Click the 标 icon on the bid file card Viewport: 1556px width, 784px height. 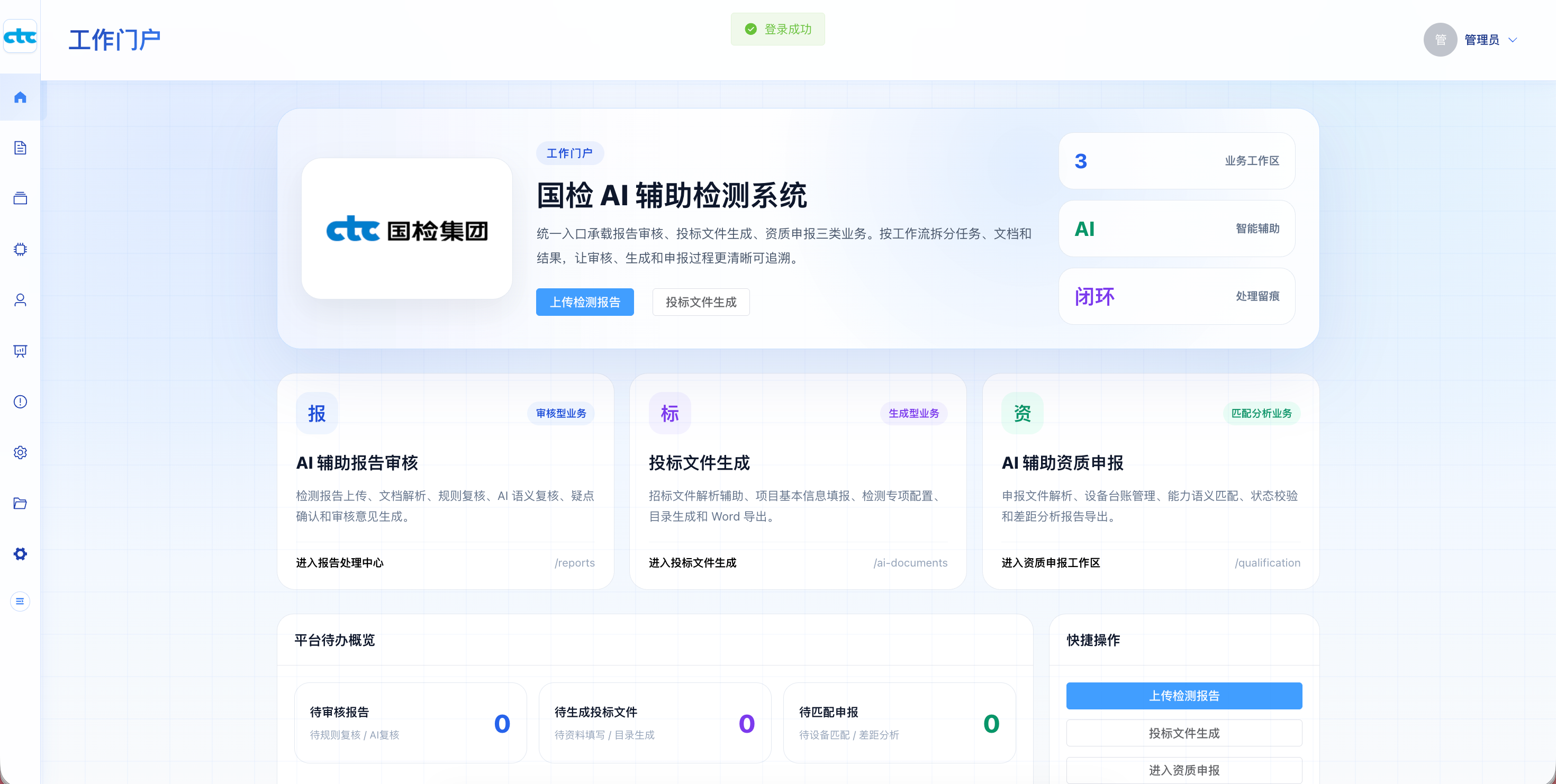click(x=670, y=413)
